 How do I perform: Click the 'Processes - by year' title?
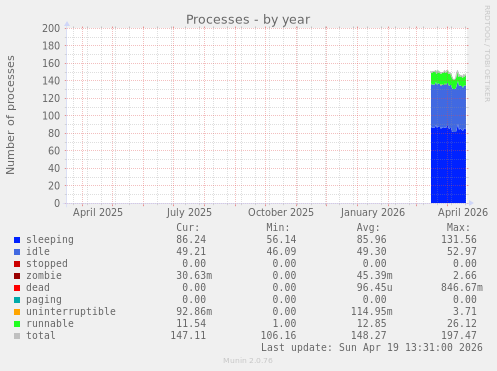point(248,20)
